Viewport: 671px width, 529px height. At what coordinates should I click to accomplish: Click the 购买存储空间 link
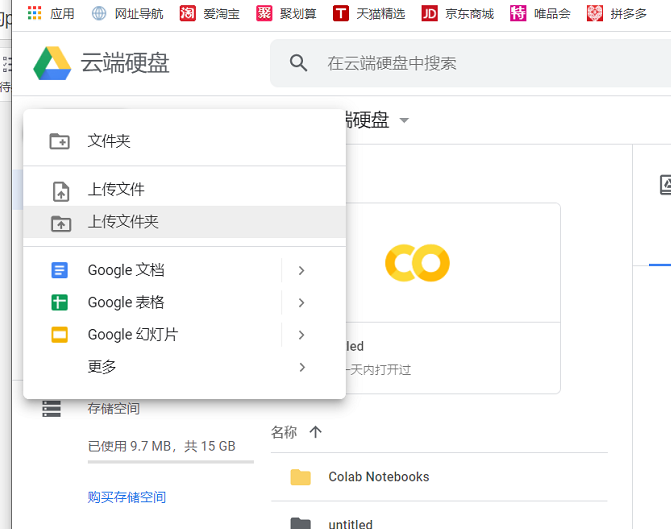tap(127, 497)
